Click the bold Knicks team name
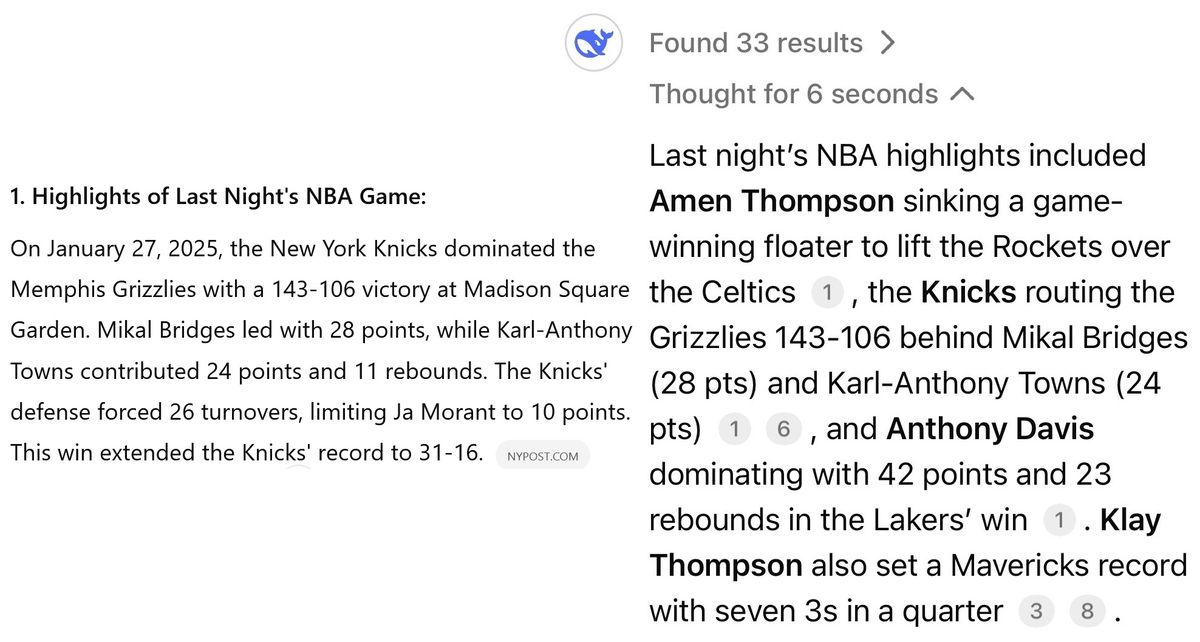The height and width of the screenshot is (642, 1200). coord(968,292)
